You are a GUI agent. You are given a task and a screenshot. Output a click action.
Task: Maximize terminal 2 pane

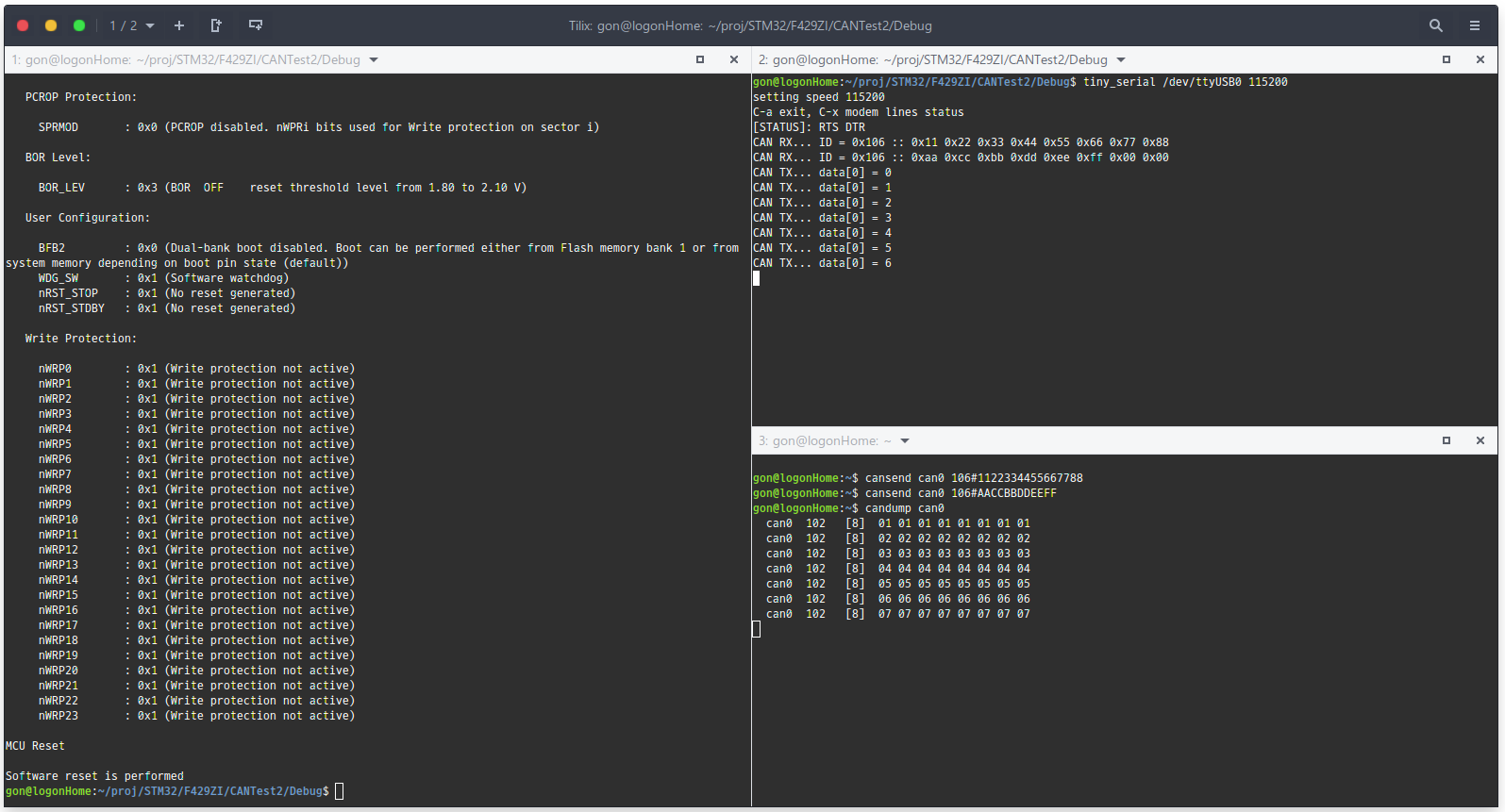[1446, 59]
